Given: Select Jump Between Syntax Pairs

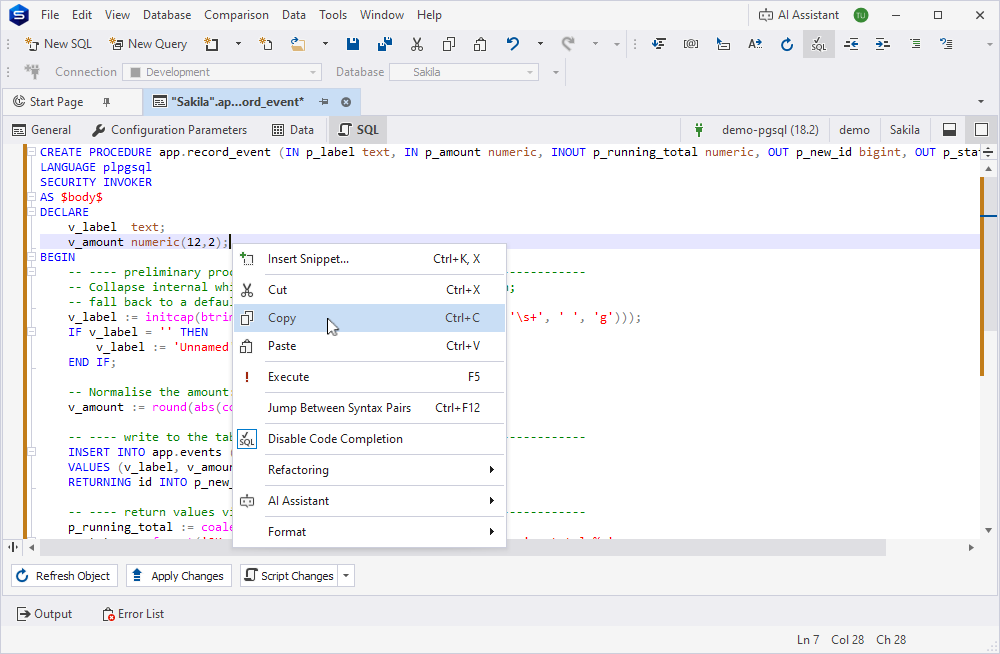Looking at the screenshot, I should pyautogui.click(x=369, y=408).
